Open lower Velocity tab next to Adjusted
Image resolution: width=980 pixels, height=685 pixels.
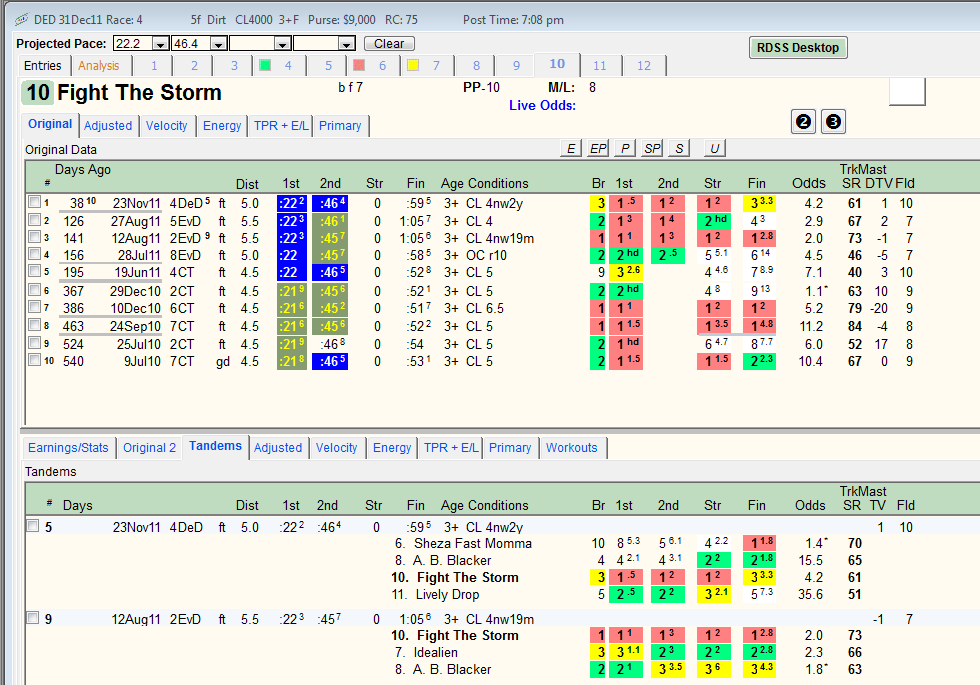click(336, 448)
